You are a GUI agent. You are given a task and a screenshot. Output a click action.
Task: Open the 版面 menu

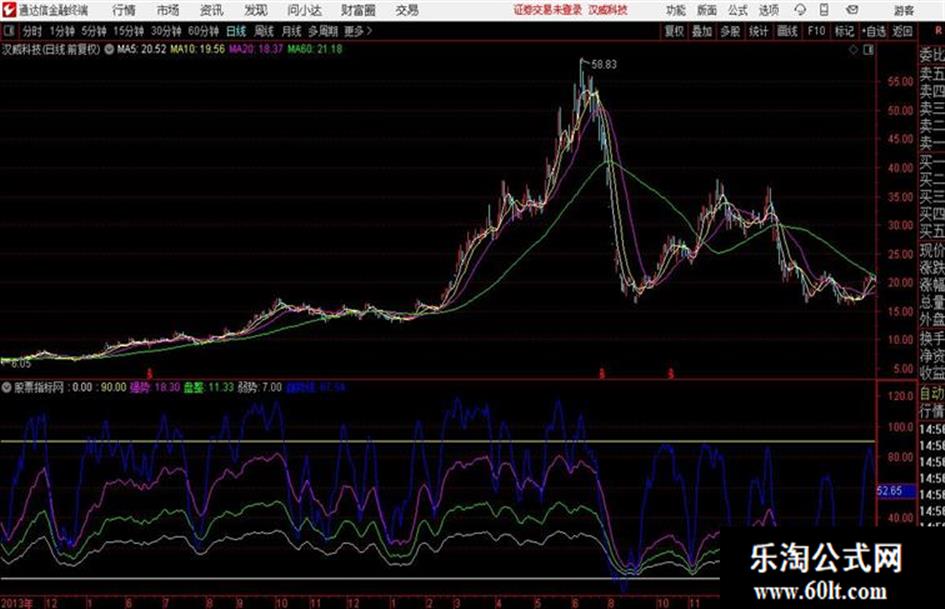(x=707, y=10)
